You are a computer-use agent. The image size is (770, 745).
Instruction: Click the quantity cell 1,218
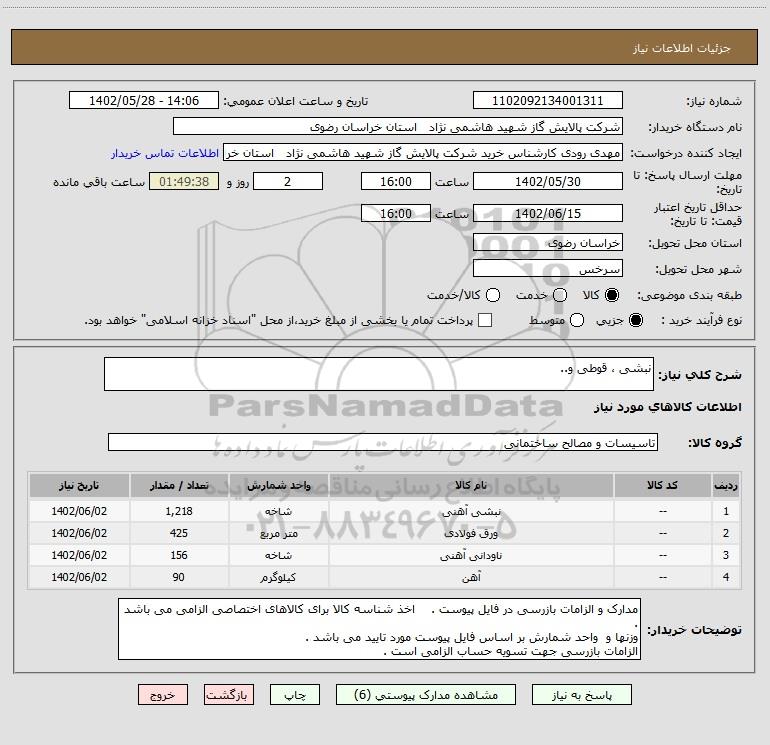[179, 512]
